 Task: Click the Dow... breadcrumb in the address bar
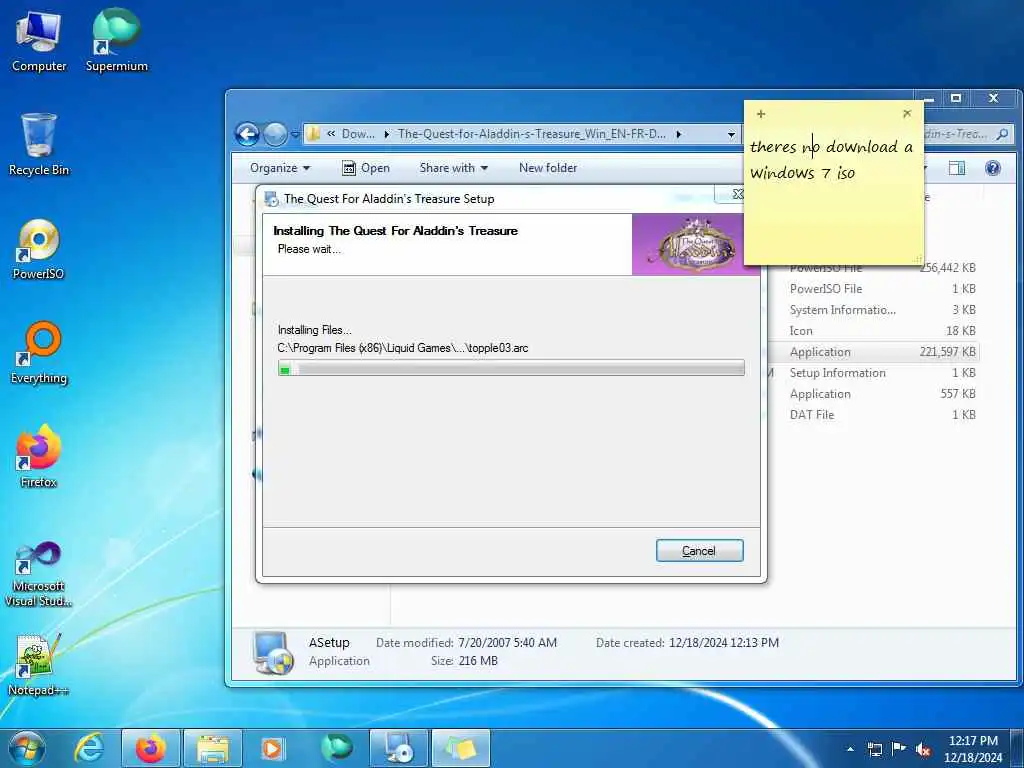coord(358,134)
